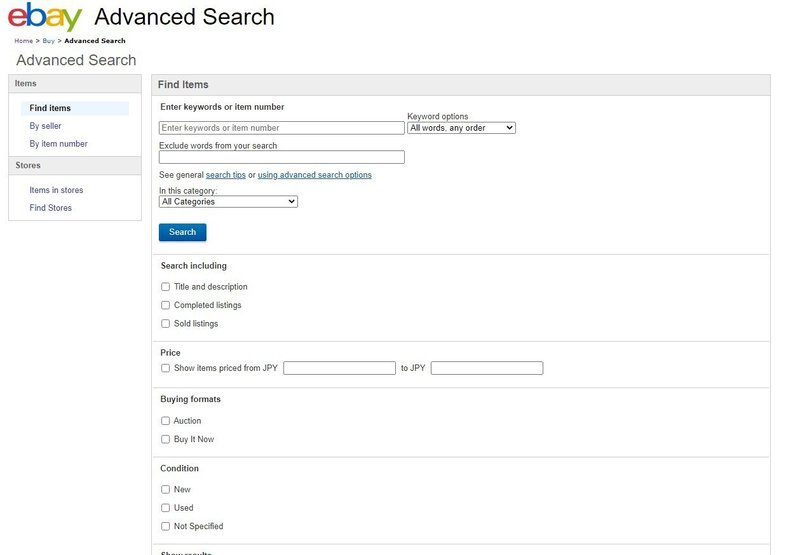800x555 pixels.
Task: Open using advanced search options link
Action: [x=314, y=175]
